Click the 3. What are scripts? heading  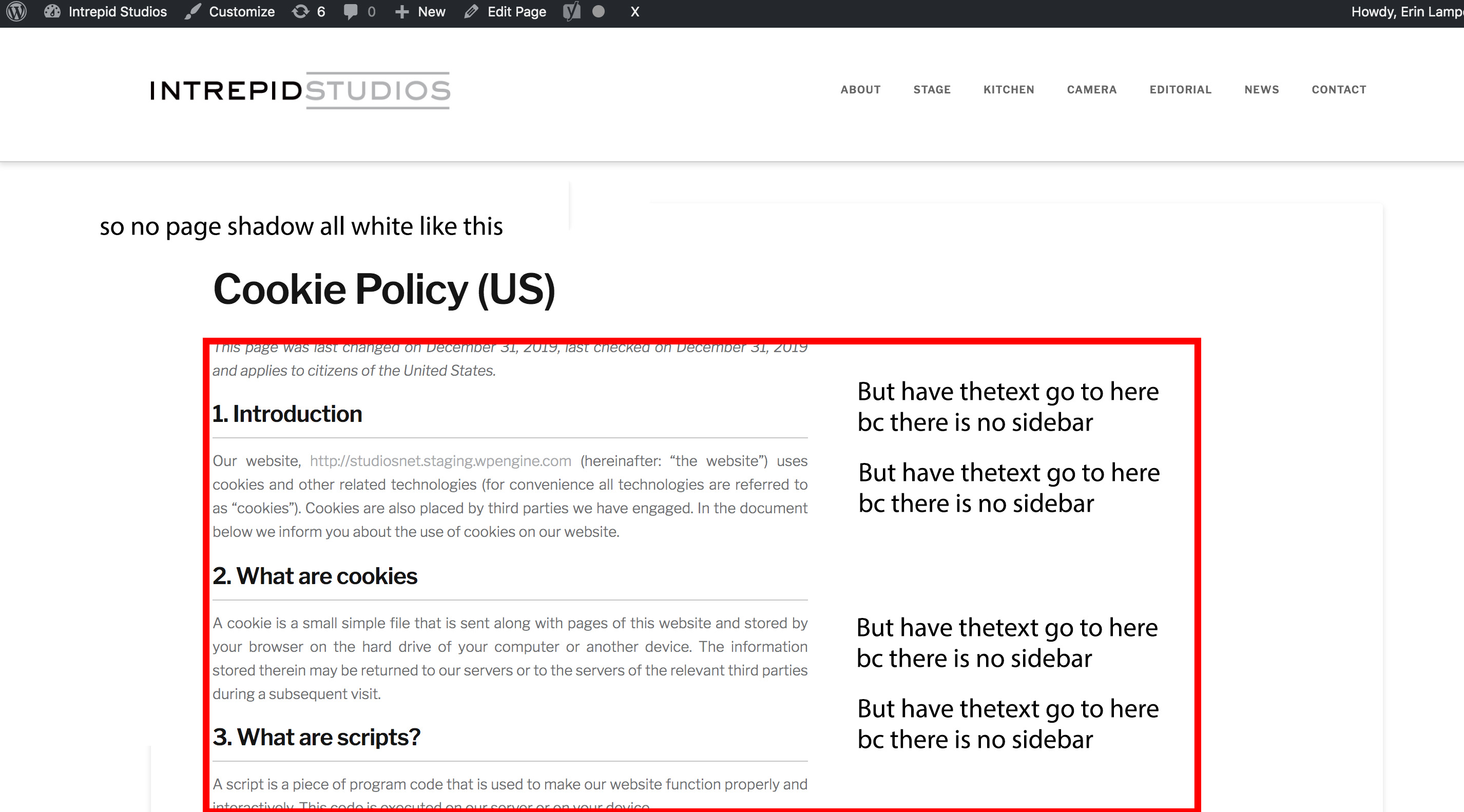tap(317, 738)
